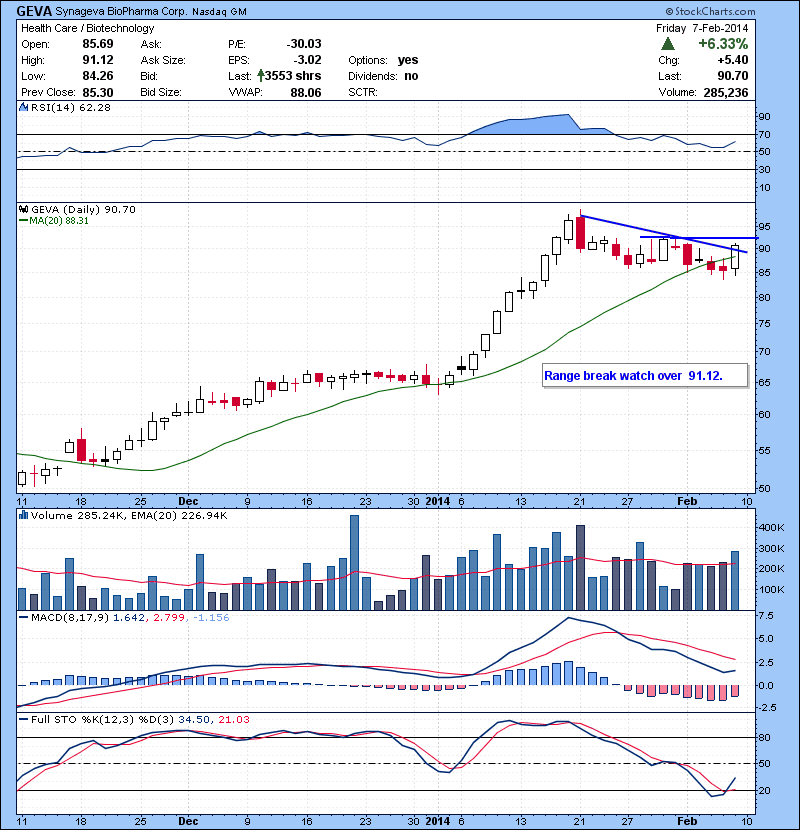Click the Full STO %K value 34.50

192,719
